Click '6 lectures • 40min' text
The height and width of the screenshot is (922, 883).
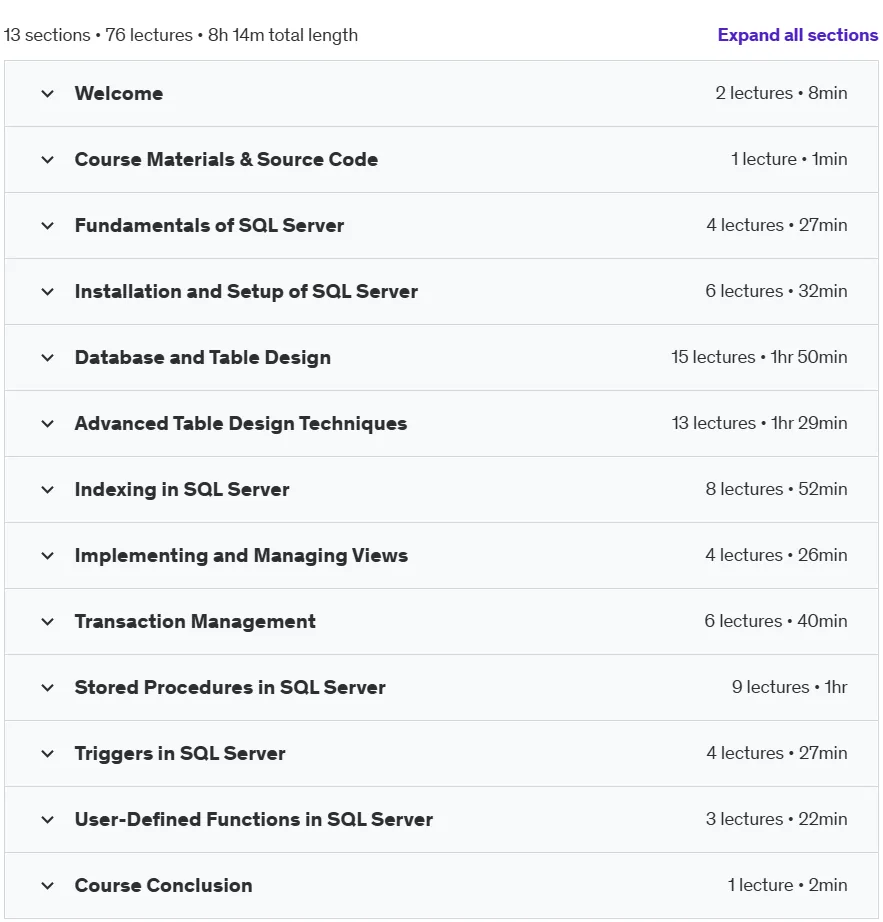776,621
